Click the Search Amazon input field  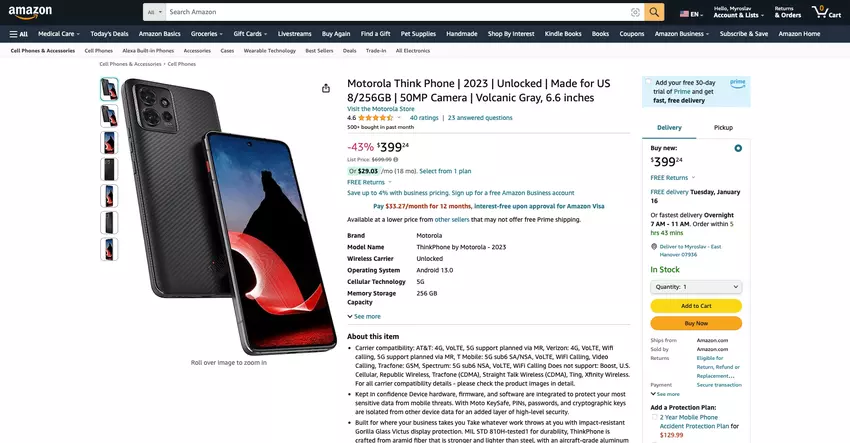397,12
